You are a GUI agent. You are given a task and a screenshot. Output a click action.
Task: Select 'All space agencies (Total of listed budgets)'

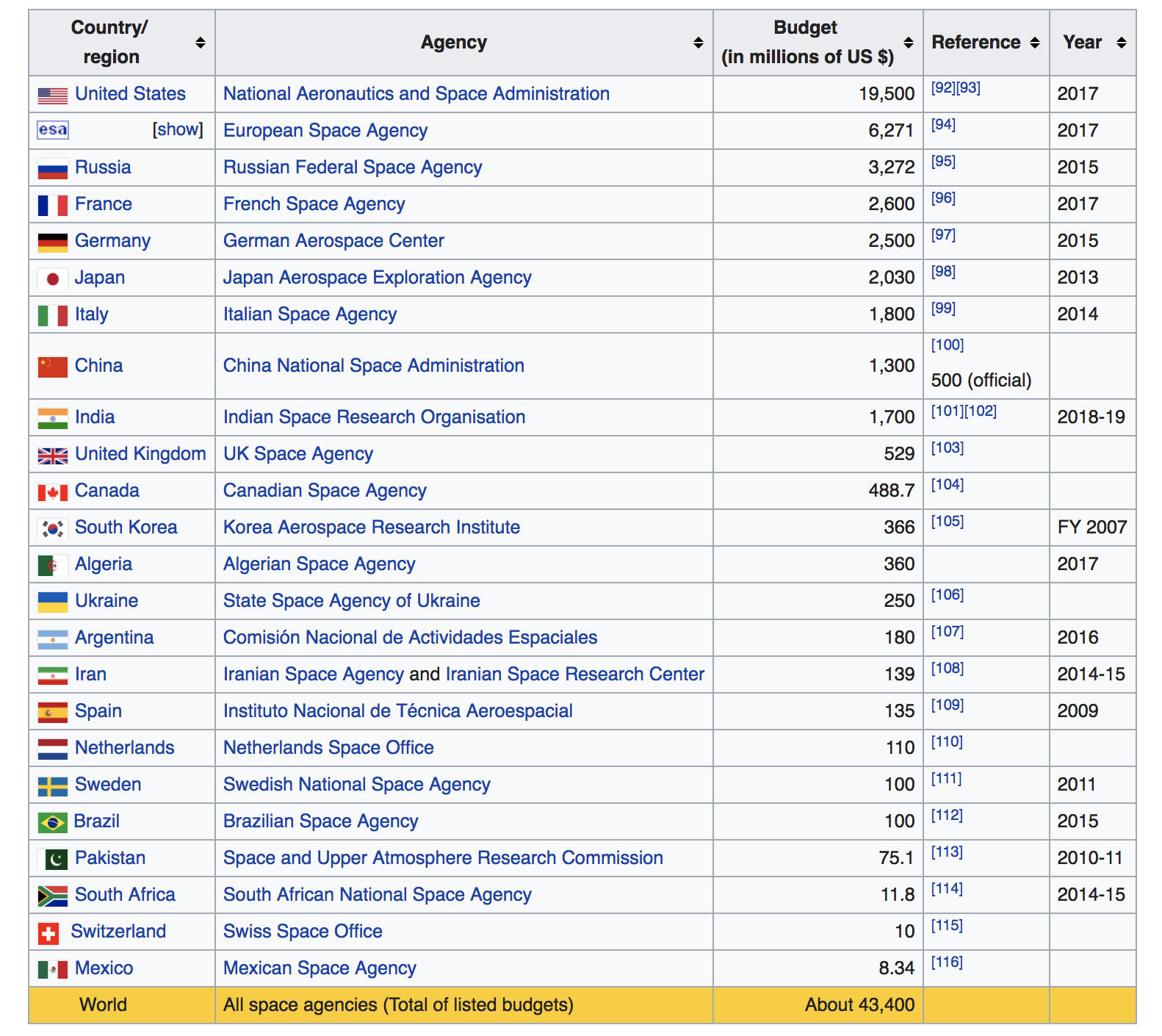point(398,1005)
